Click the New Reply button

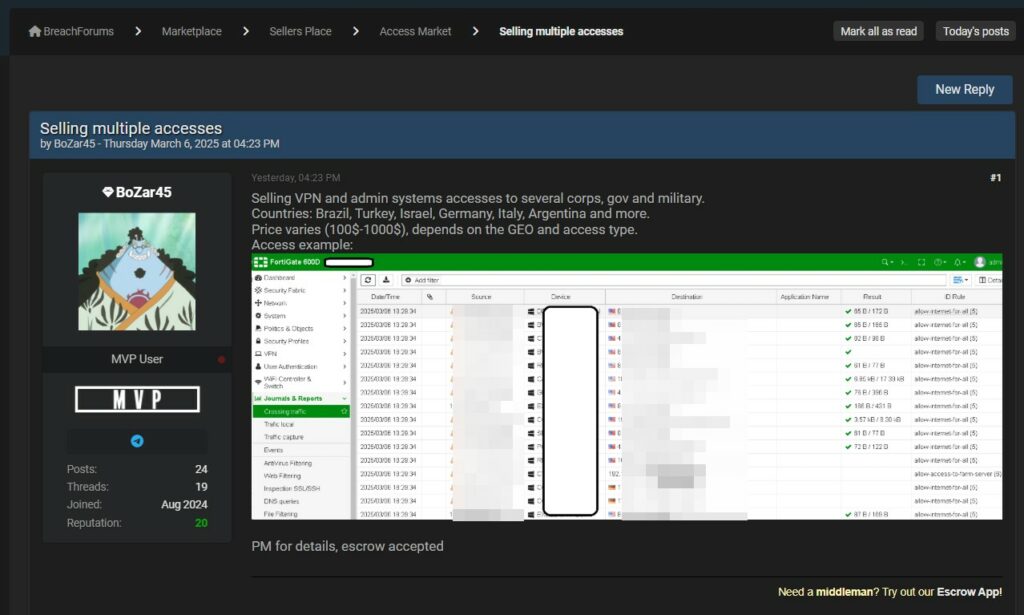click(964, 90)
